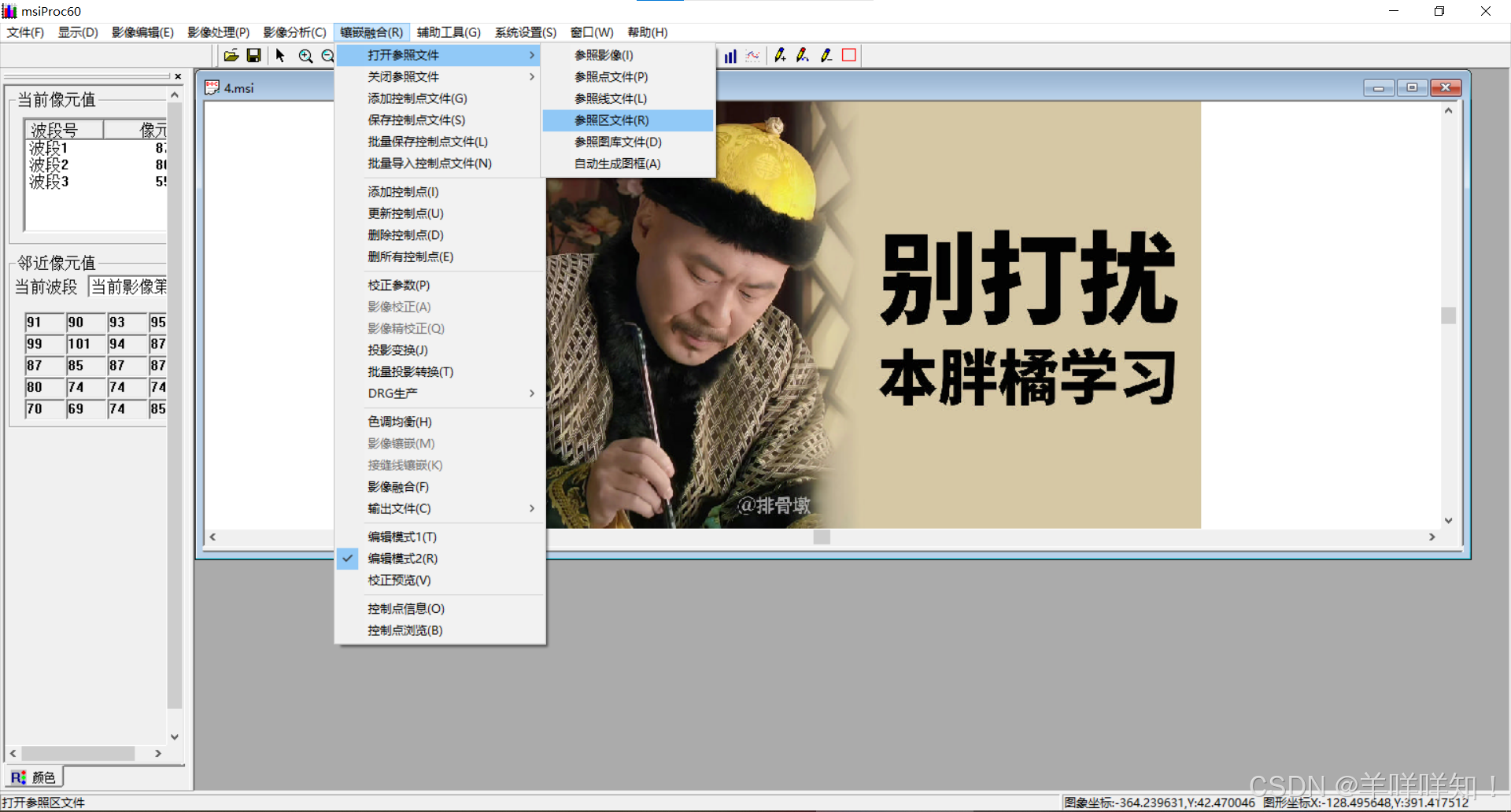Viewport: 1511px width, 812px height.
Task: Open the 帮助(H) menu
Action: 648,32
